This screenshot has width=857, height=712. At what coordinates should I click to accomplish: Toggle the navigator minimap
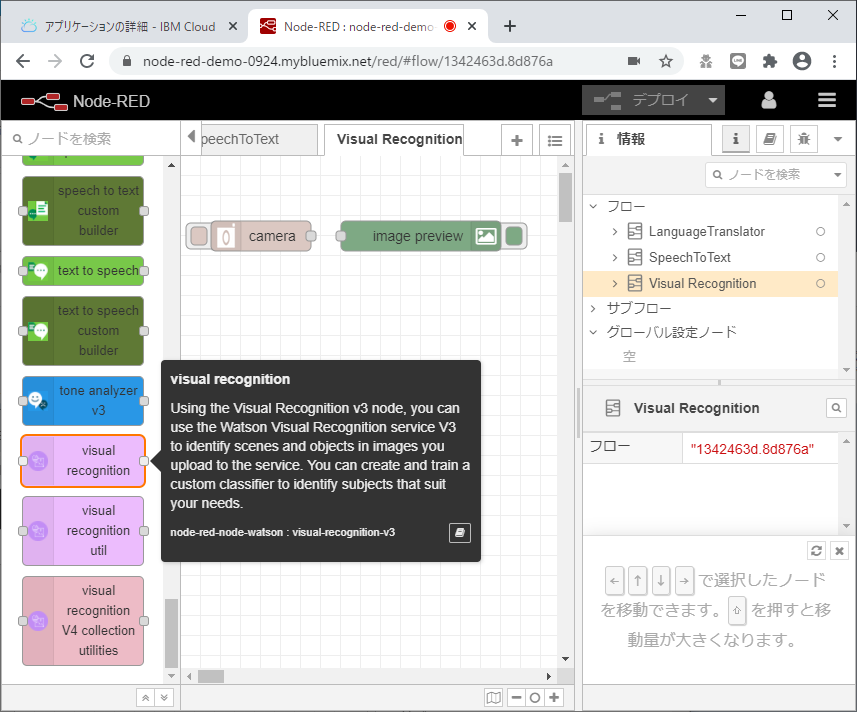[493, 697]
